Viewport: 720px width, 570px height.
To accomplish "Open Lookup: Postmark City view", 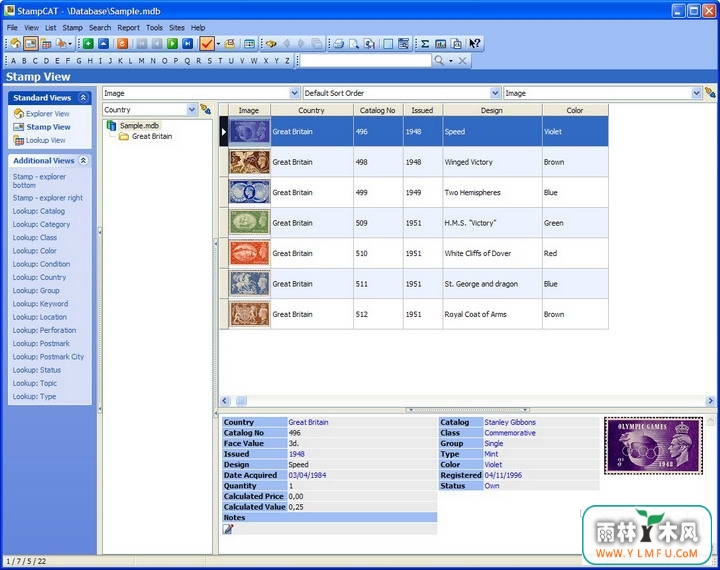I will tap(48, 357).
